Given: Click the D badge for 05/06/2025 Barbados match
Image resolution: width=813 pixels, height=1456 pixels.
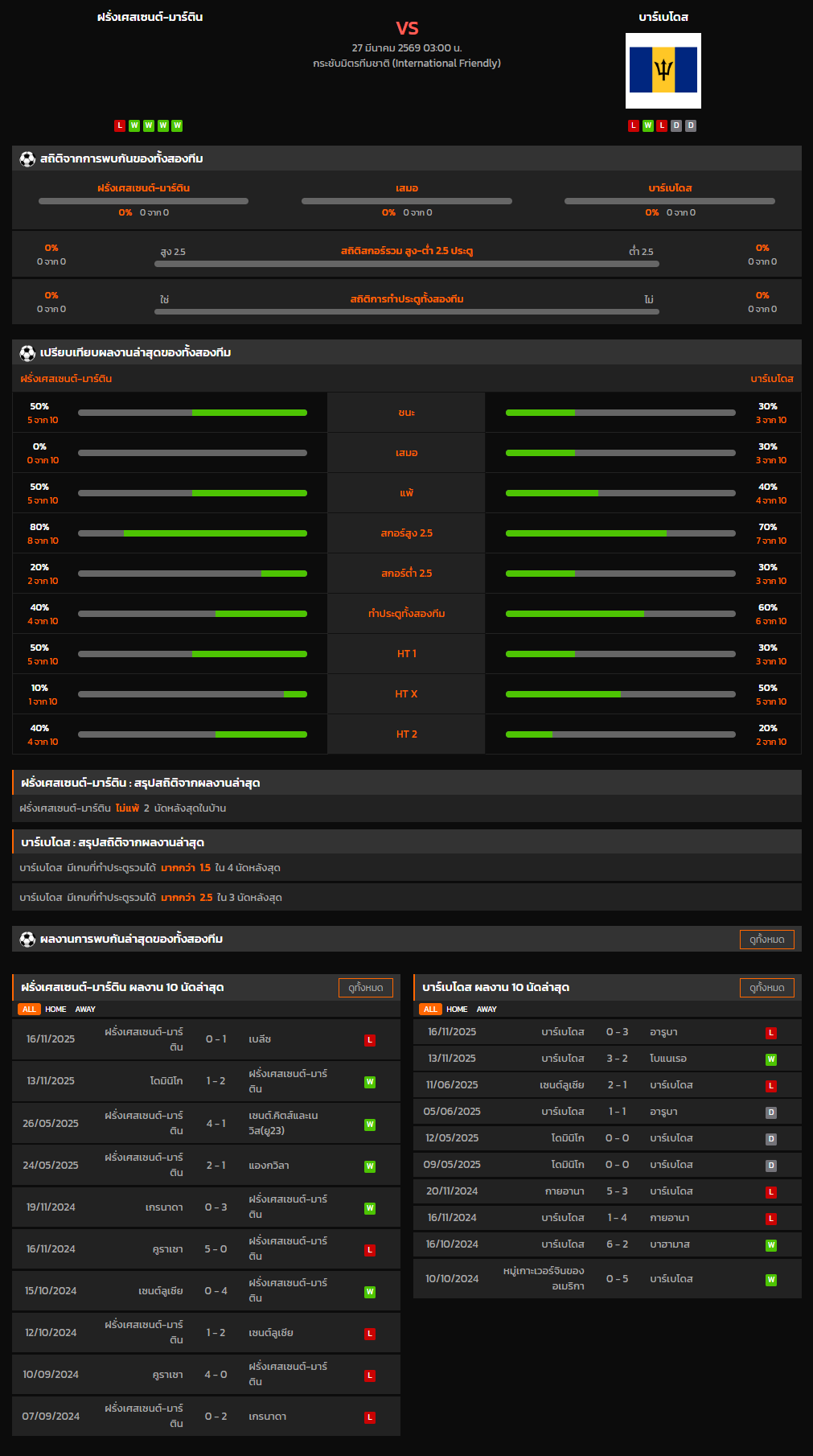Looking at the screenshot, I should [x=770, y=1113].
